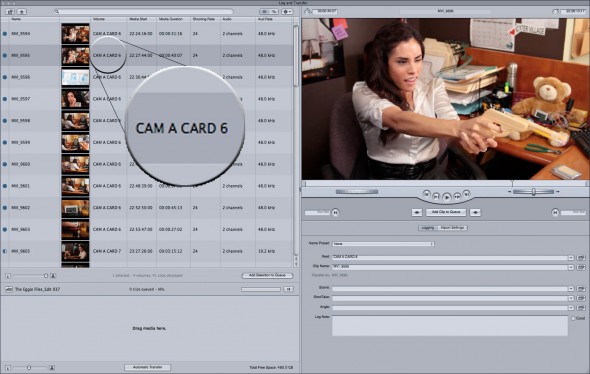
Task: Click right arrow beside Add Clip to Queue
Action: click(475, 213)
